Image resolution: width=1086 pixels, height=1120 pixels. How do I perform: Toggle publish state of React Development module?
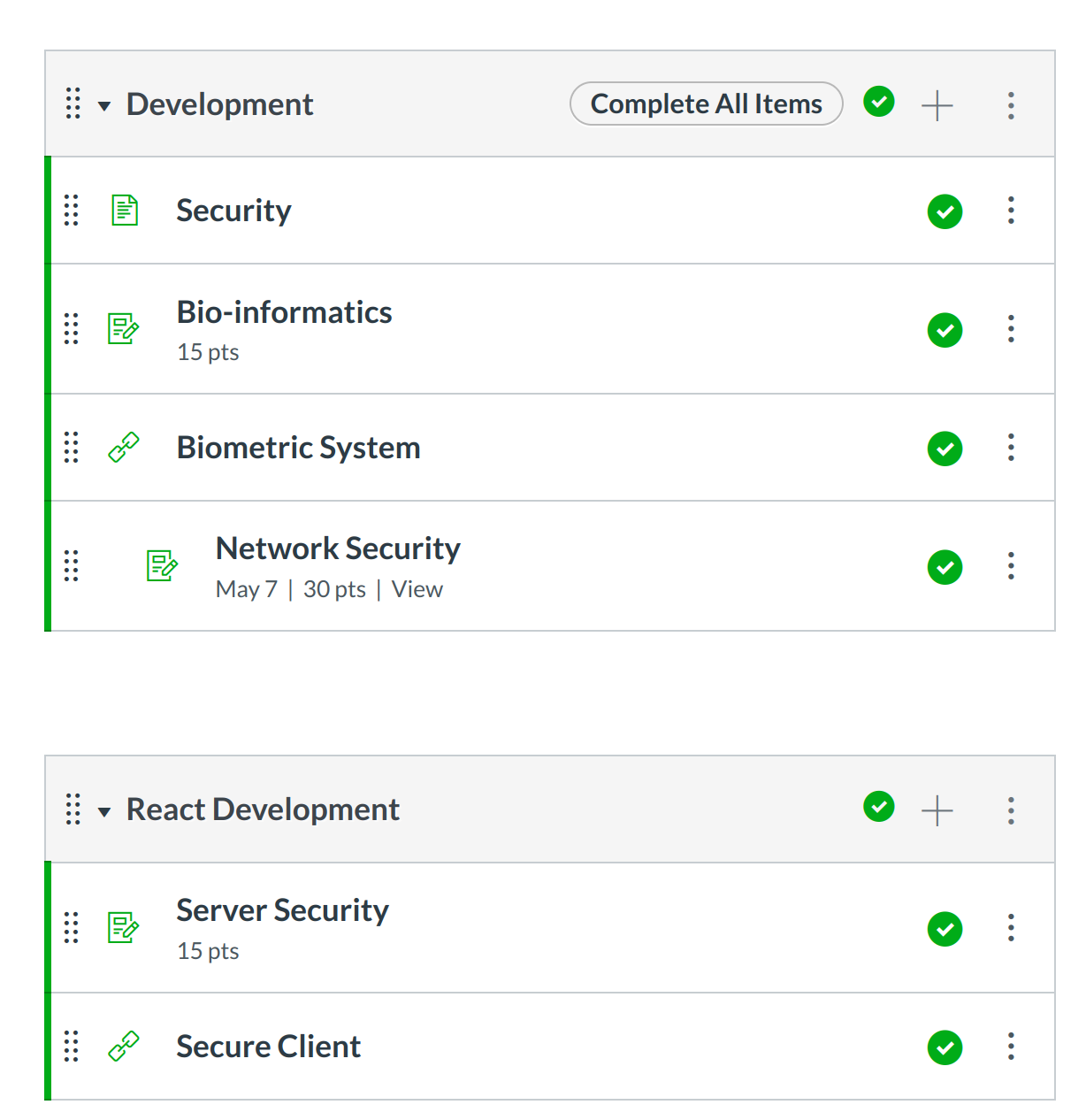point(878,807)
